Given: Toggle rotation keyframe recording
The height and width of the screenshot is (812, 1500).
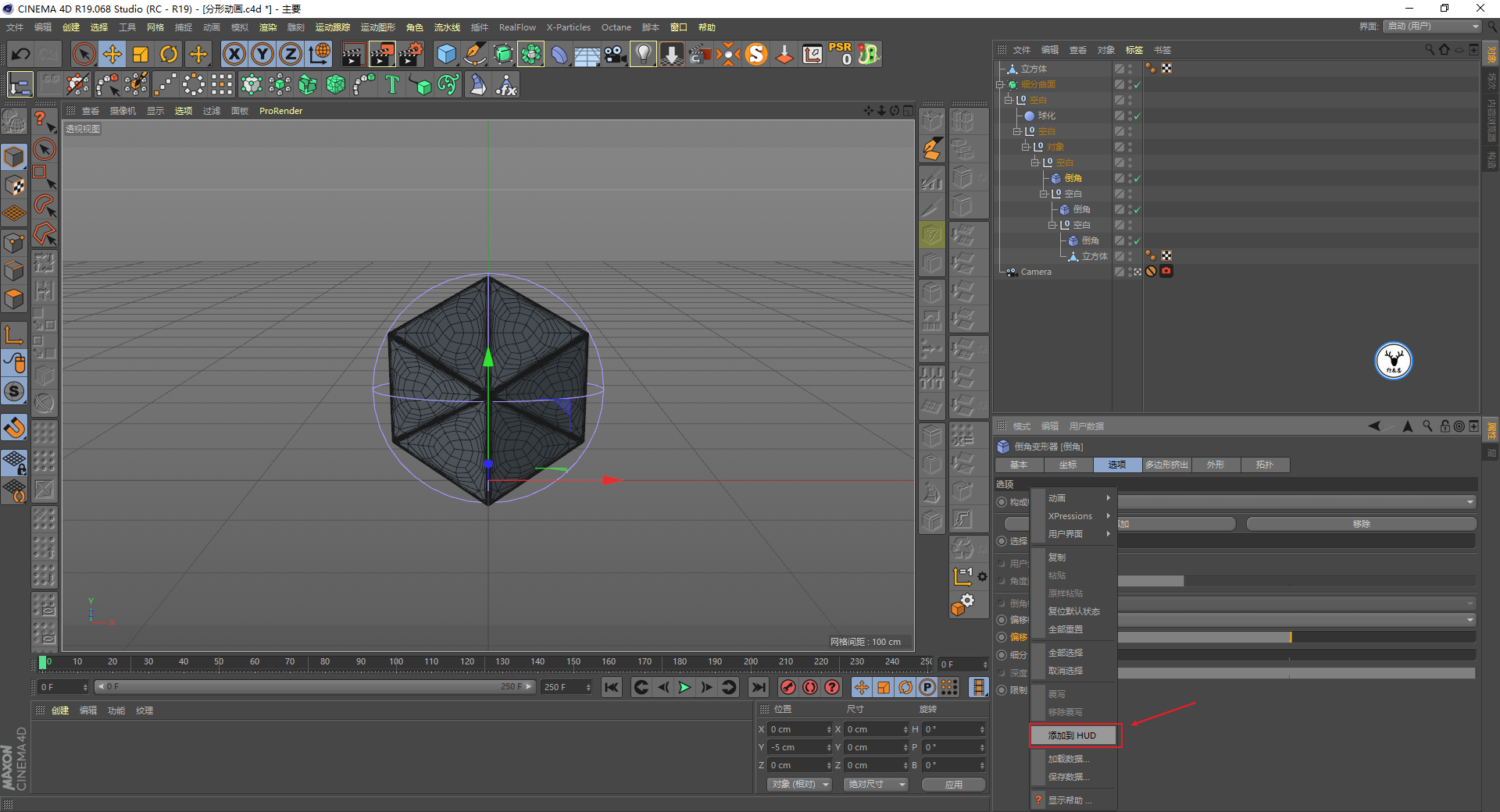Looking at the screenshot, I should click(x=905, y=687).
